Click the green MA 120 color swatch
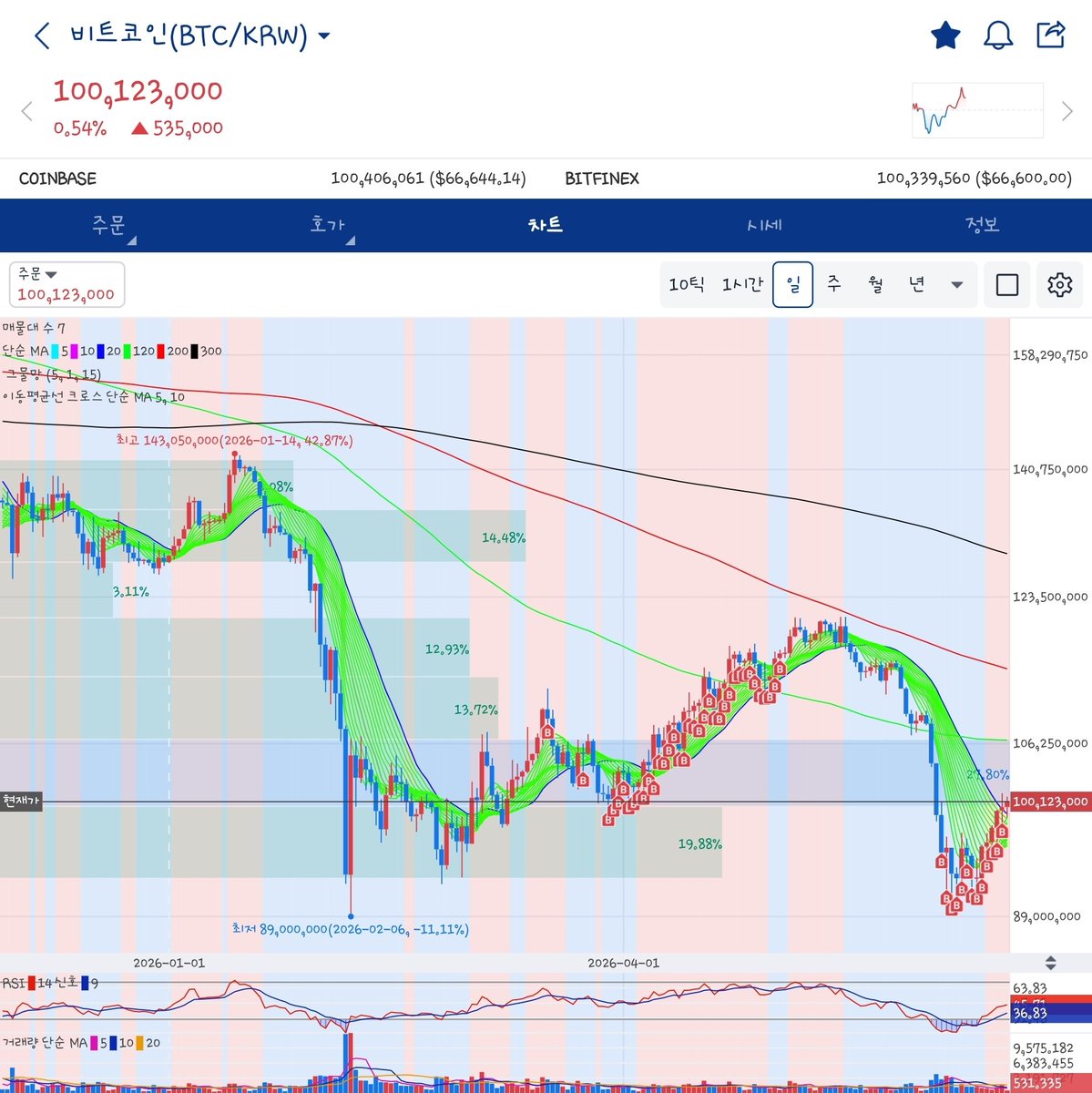 (128, 351)
